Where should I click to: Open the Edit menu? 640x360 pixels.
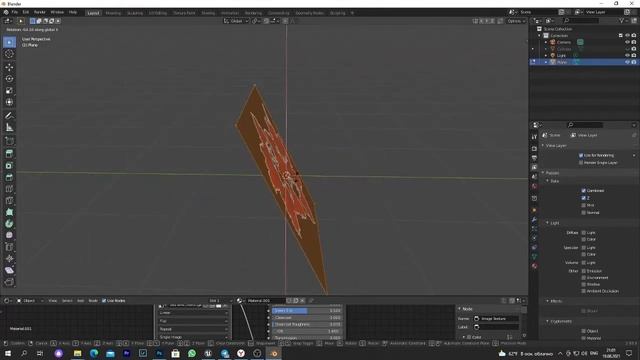(x=26, y=12)
